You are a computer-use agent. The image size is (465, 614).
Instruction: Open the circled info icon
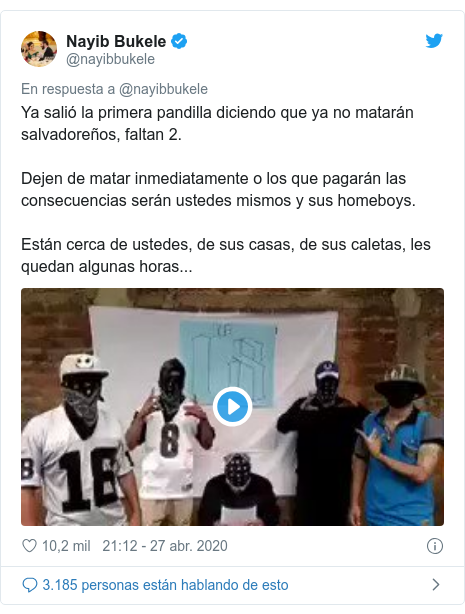click(434, 546)
